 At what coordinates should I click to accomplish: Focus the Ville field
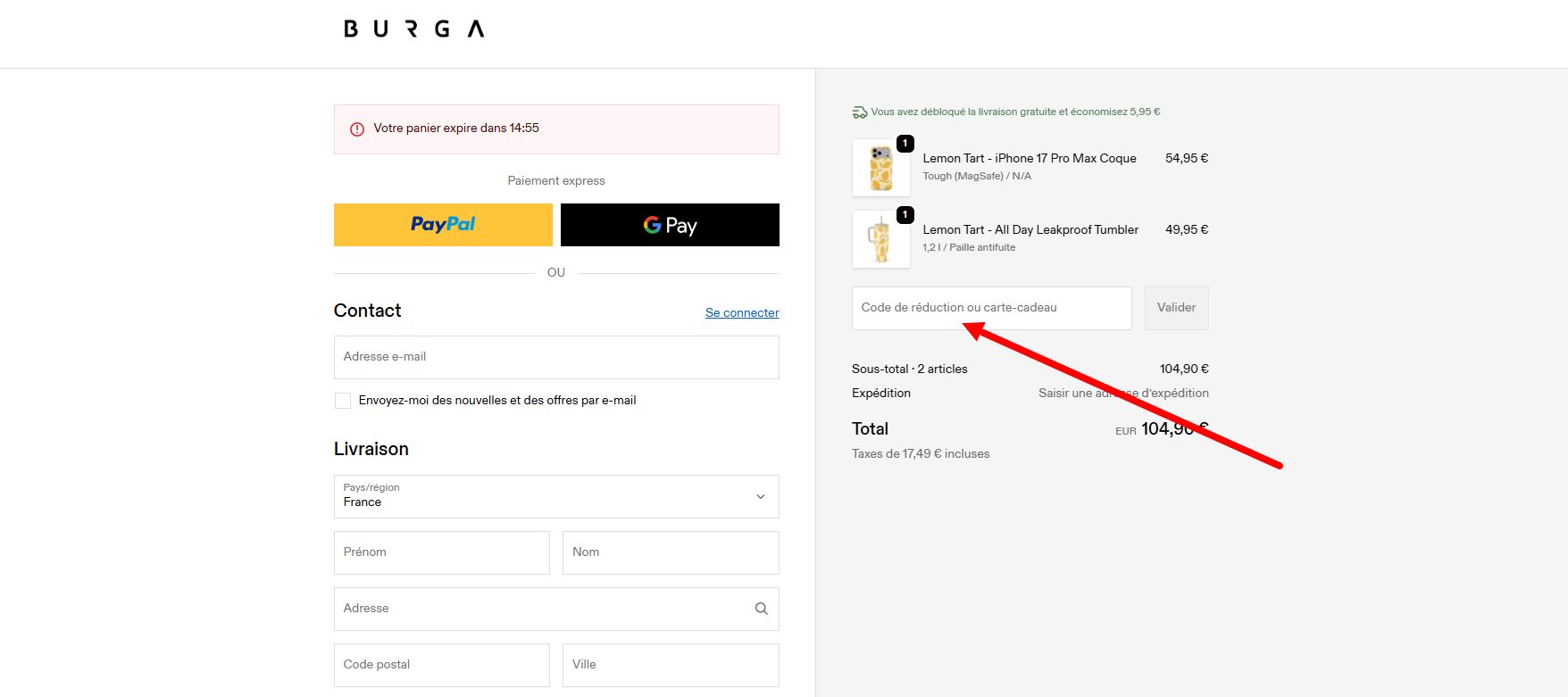tap(671, 665)
